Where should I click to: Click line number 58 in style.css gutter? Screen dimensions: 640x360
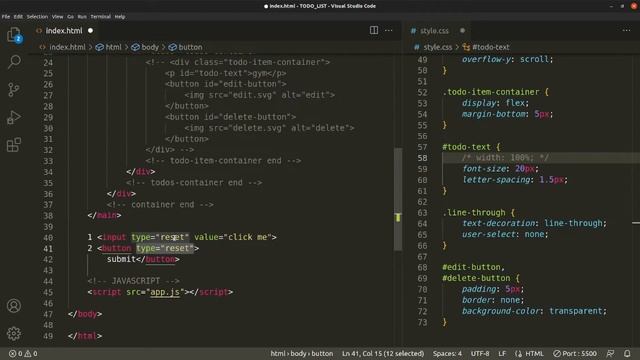pos(422,158)
